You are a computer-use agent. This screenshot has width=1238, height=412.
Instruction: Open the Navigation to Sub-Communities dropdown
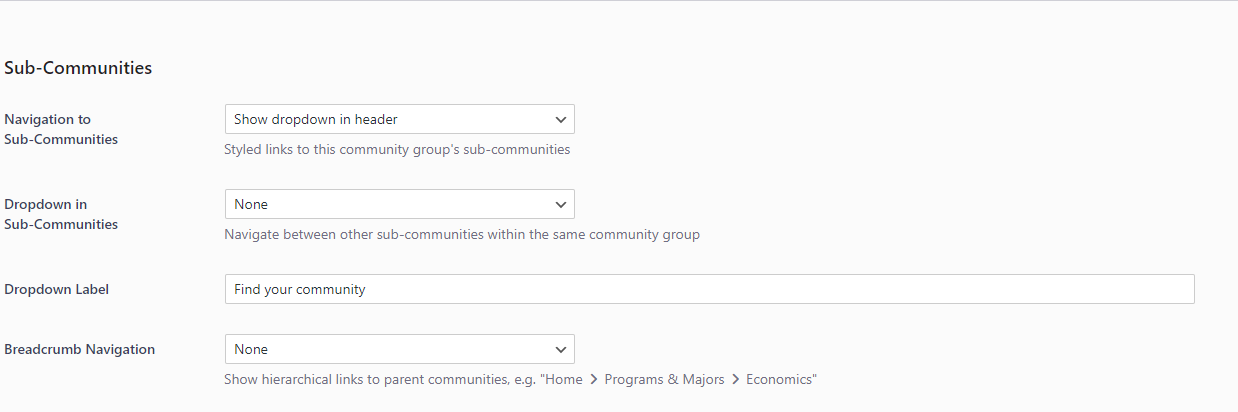pyautogui.click(x=399, y=119)
